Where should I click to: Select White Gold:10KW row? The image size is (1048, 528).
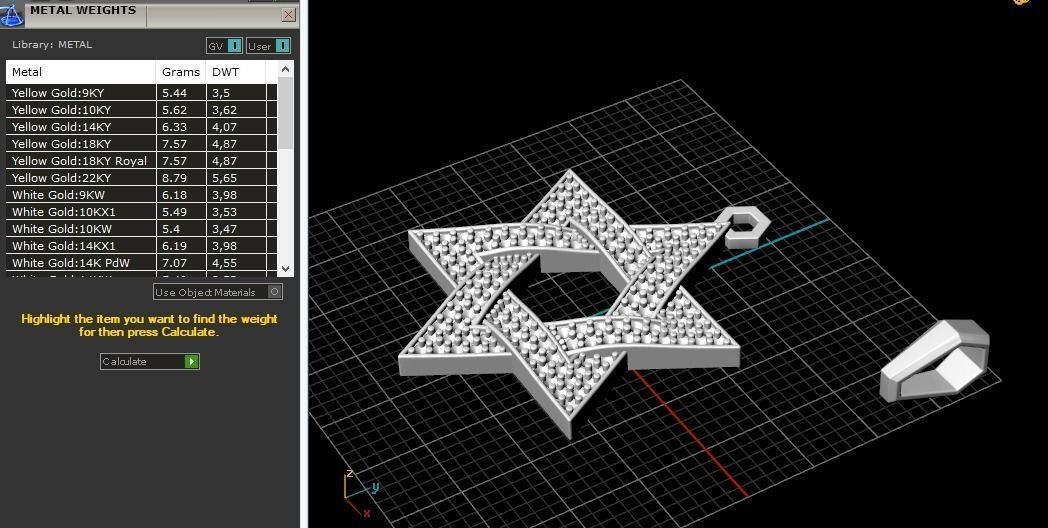(142, 229)
